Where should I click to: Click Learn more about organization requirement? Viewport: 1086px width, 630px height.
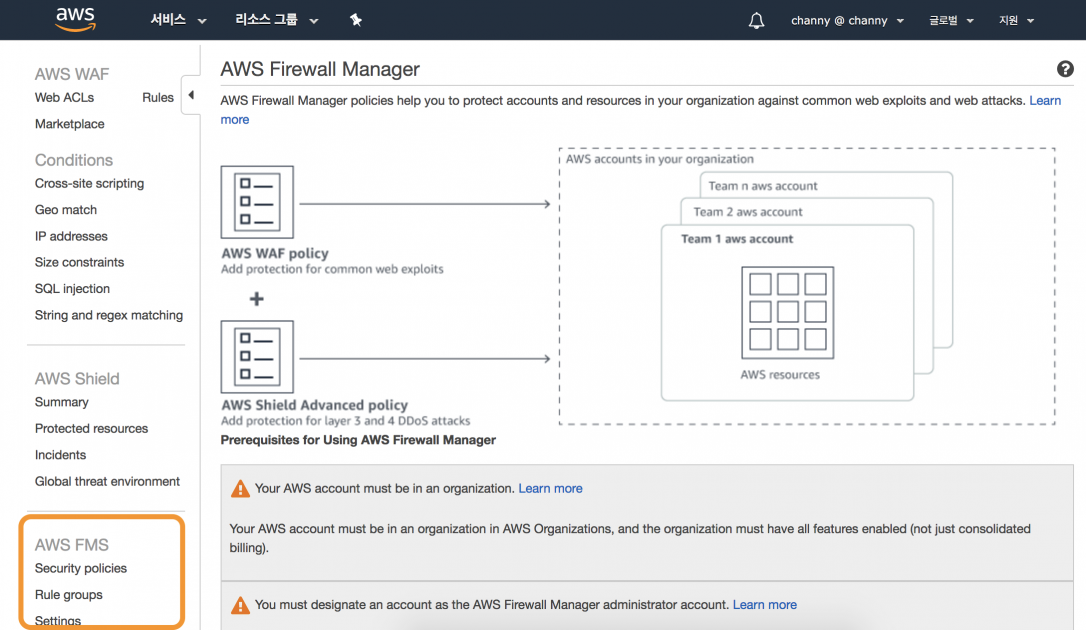tap(550, 488)
